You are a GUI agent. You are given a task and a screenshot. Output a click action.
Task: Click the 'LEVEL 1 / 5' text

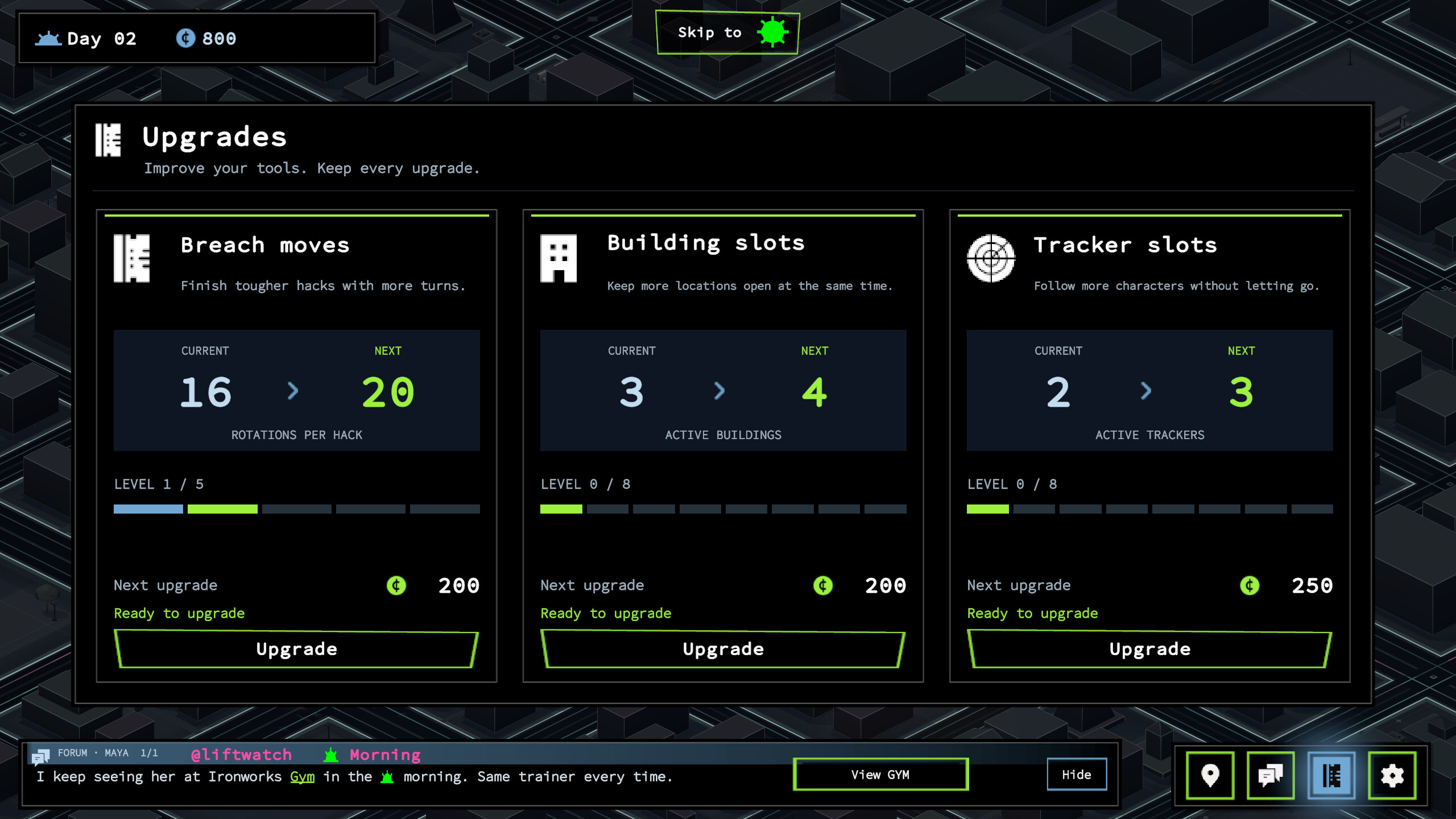(159, 484)
